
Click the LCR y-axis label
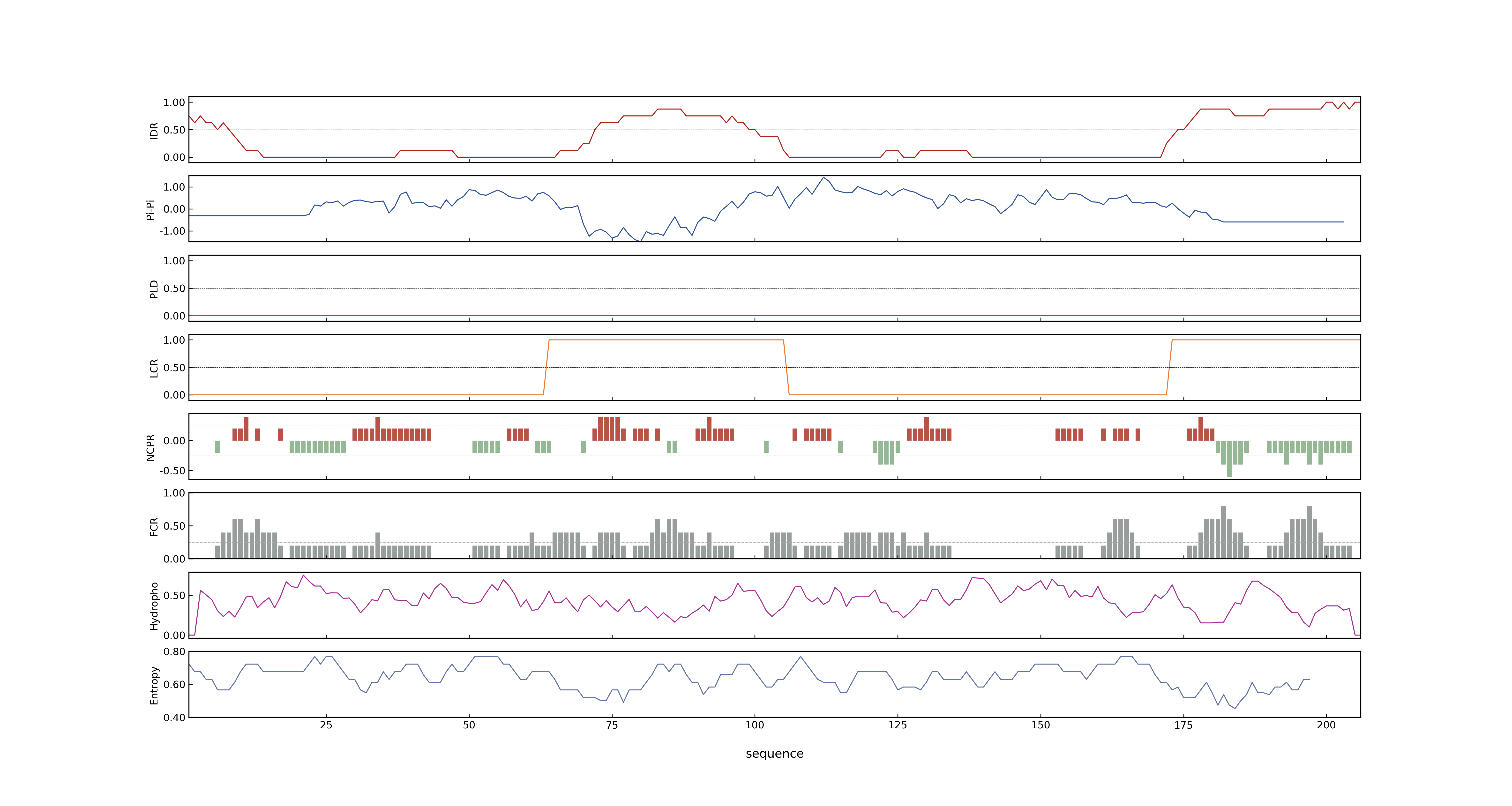point(154,368)
